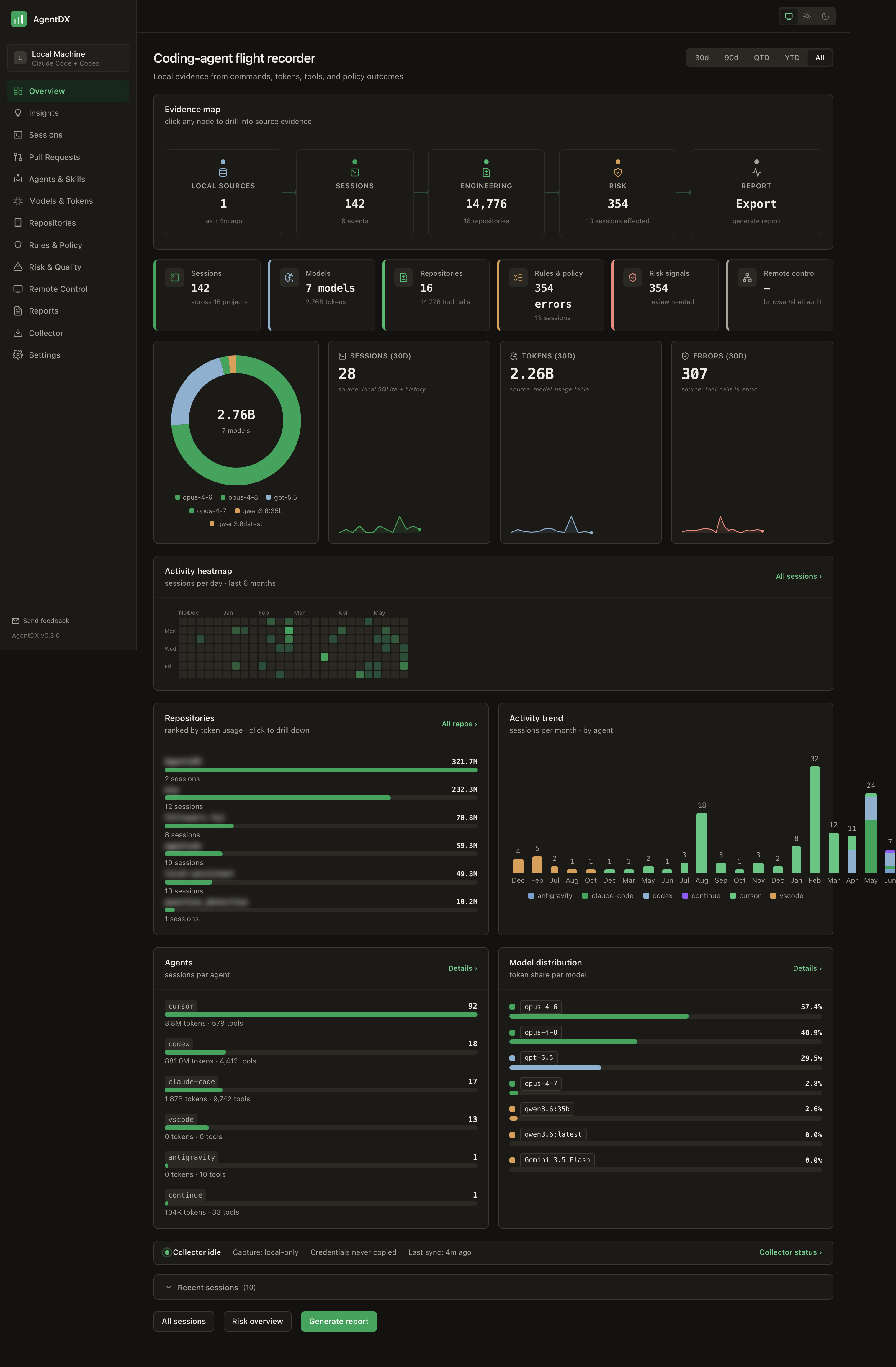This screenshot has width=896, height=1367.
Task: Click the Risk signals card shield icon
Action: pos(632,278)
